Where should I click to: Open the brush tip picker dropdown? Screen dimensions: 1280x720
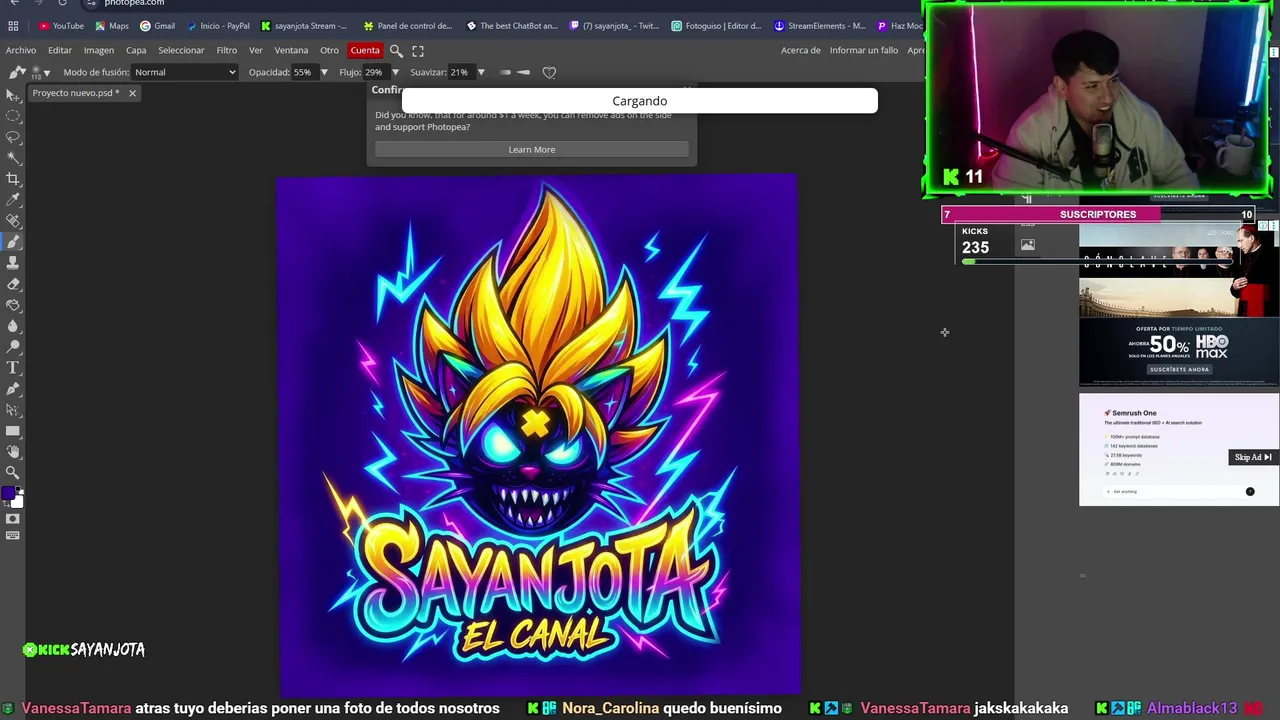pyautogui.click(x=40, y=72)
